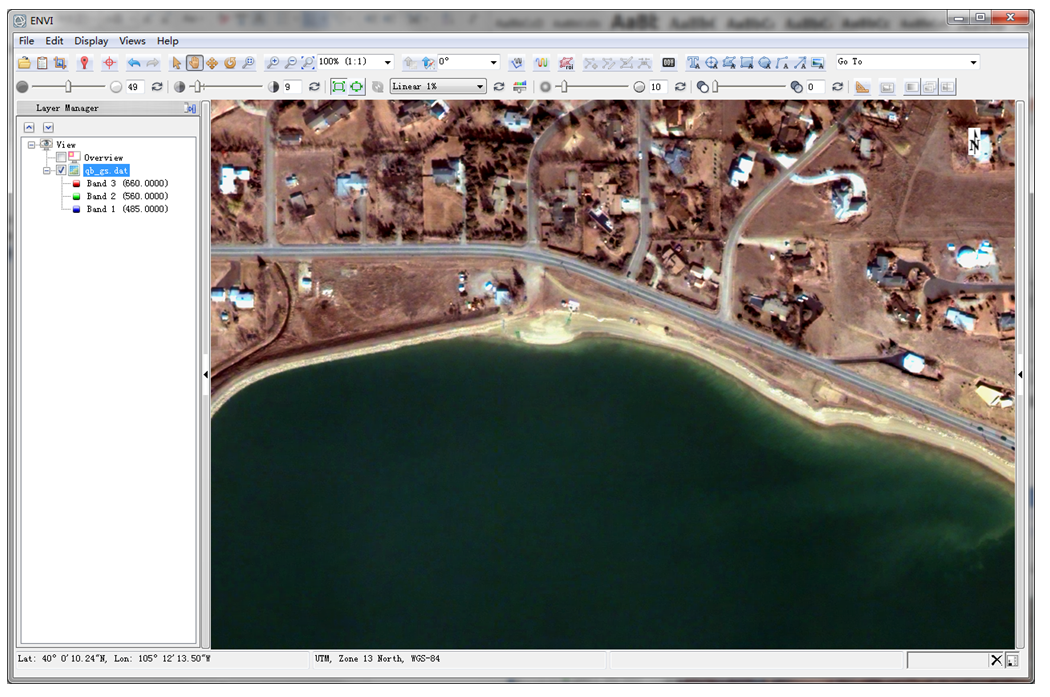Enable the red Crosshairs tool
The width and height of the screenshot is (1050, 697).
(x=109, y=63)
